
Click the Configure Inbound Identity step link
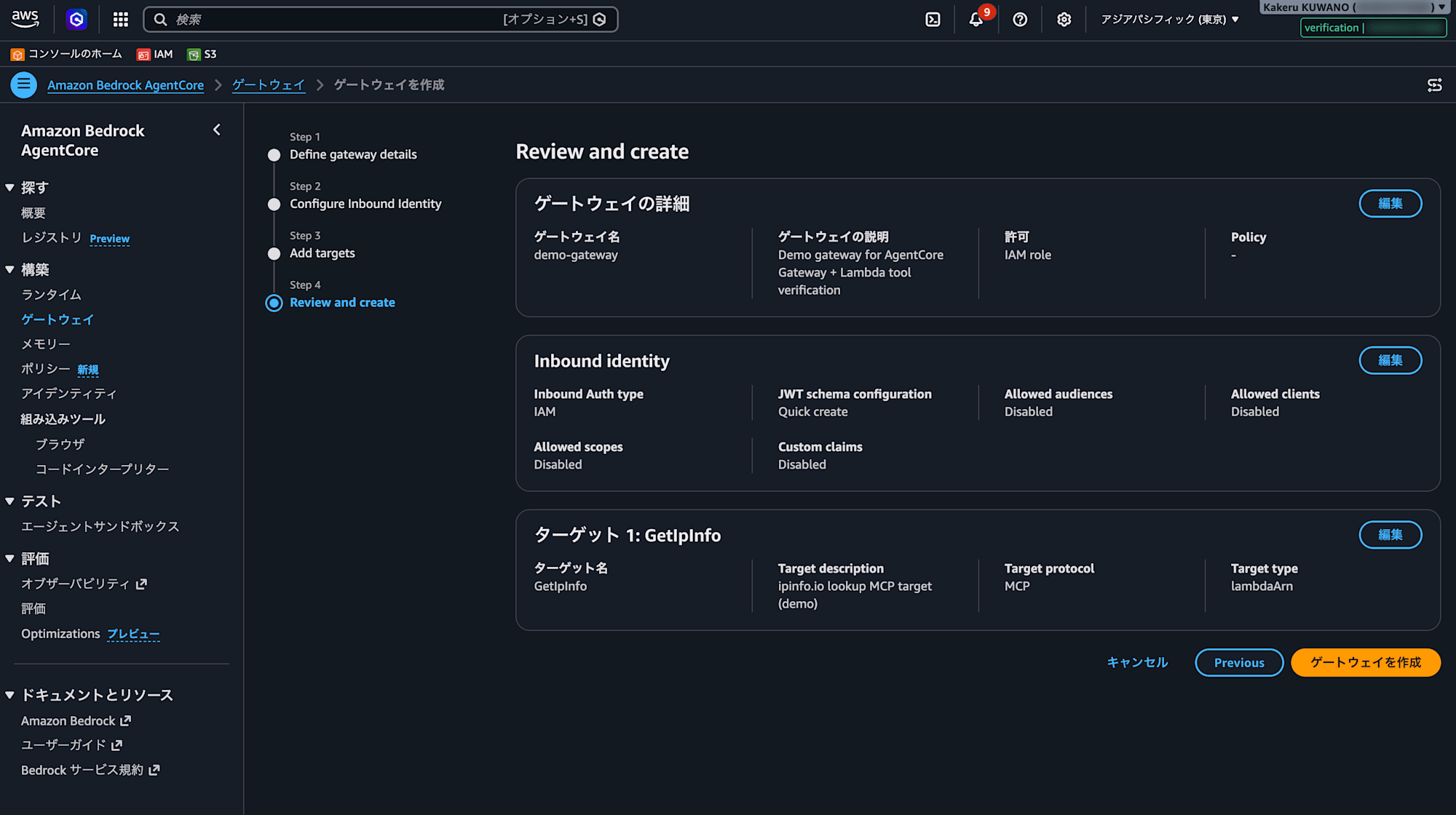pyautogui.click(x=365, y=204)
